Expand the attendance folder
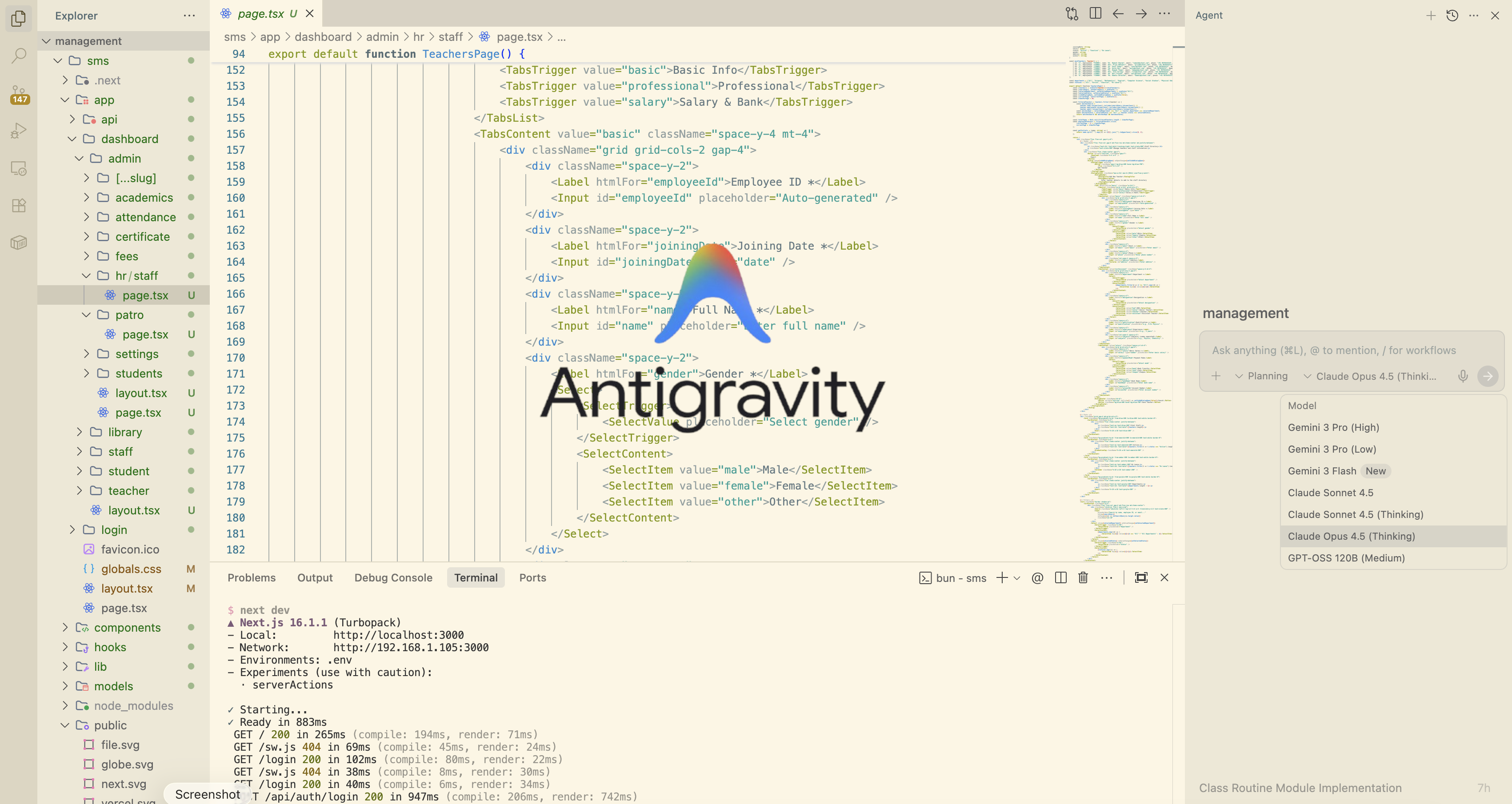 point(123,217)
